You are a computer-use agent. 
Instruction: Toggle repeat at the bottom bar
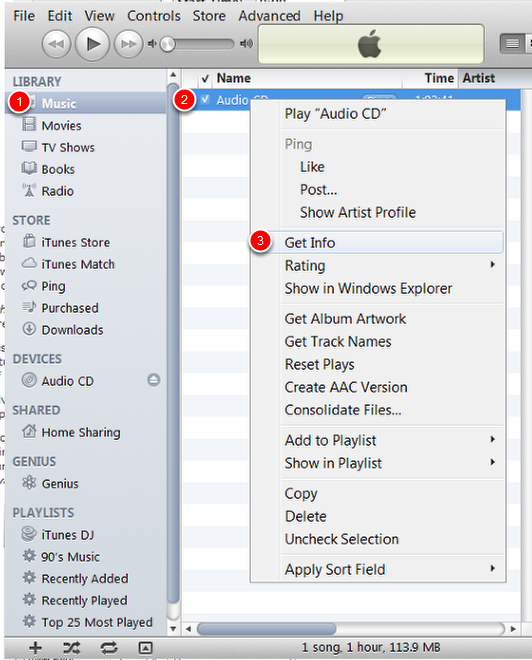(x=109, y=648)
